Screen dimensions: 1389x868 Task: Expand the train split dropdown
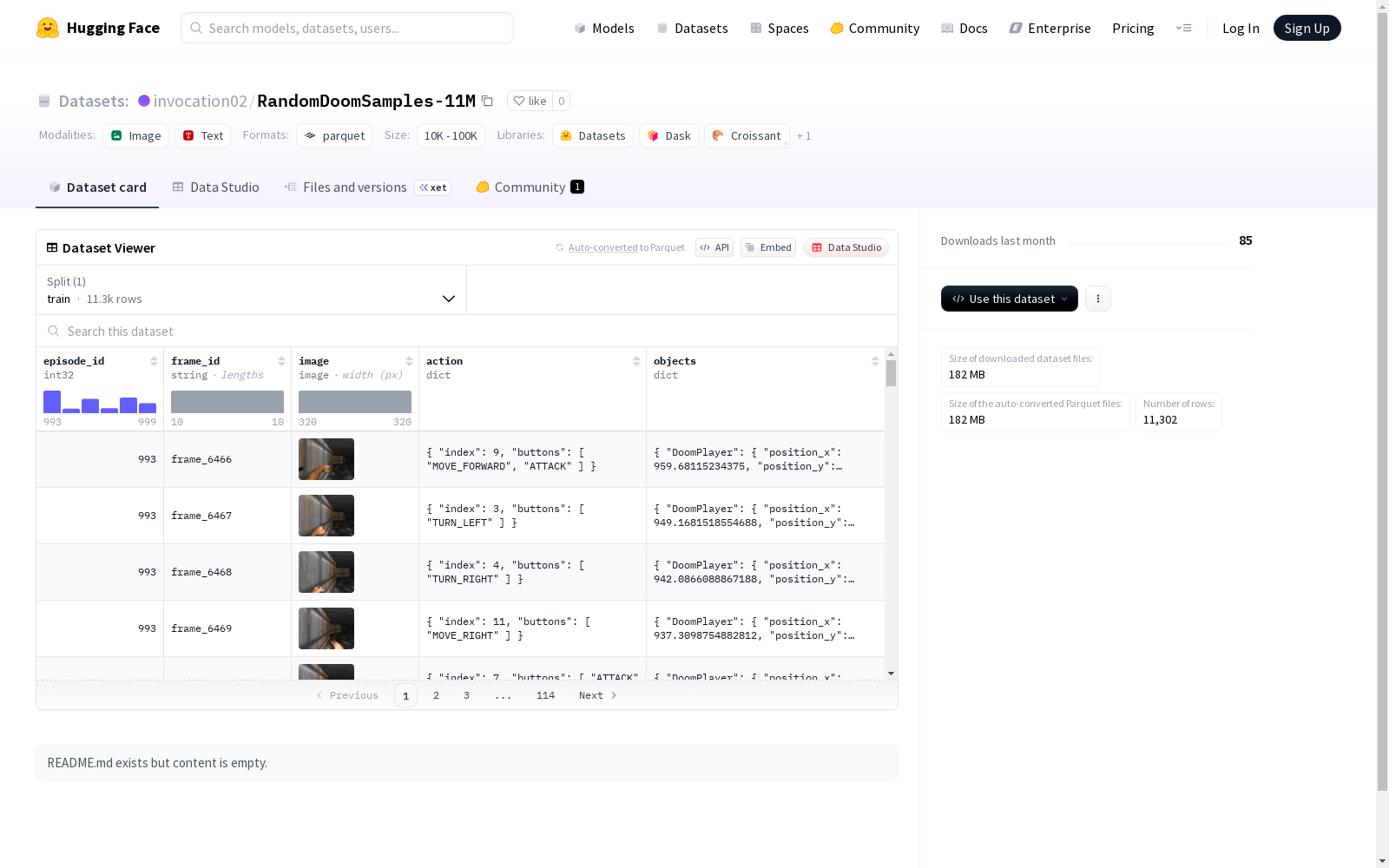click(x=252, y=290)
